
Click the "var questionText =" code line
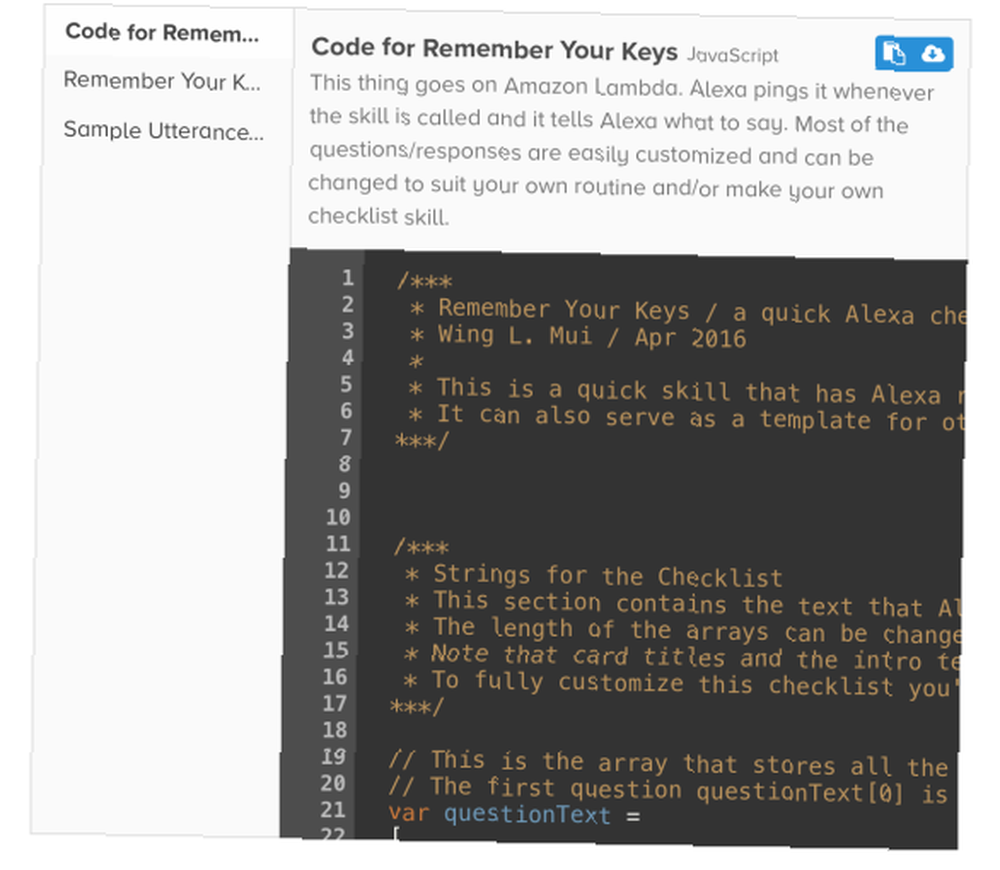[x=514, y=814]
